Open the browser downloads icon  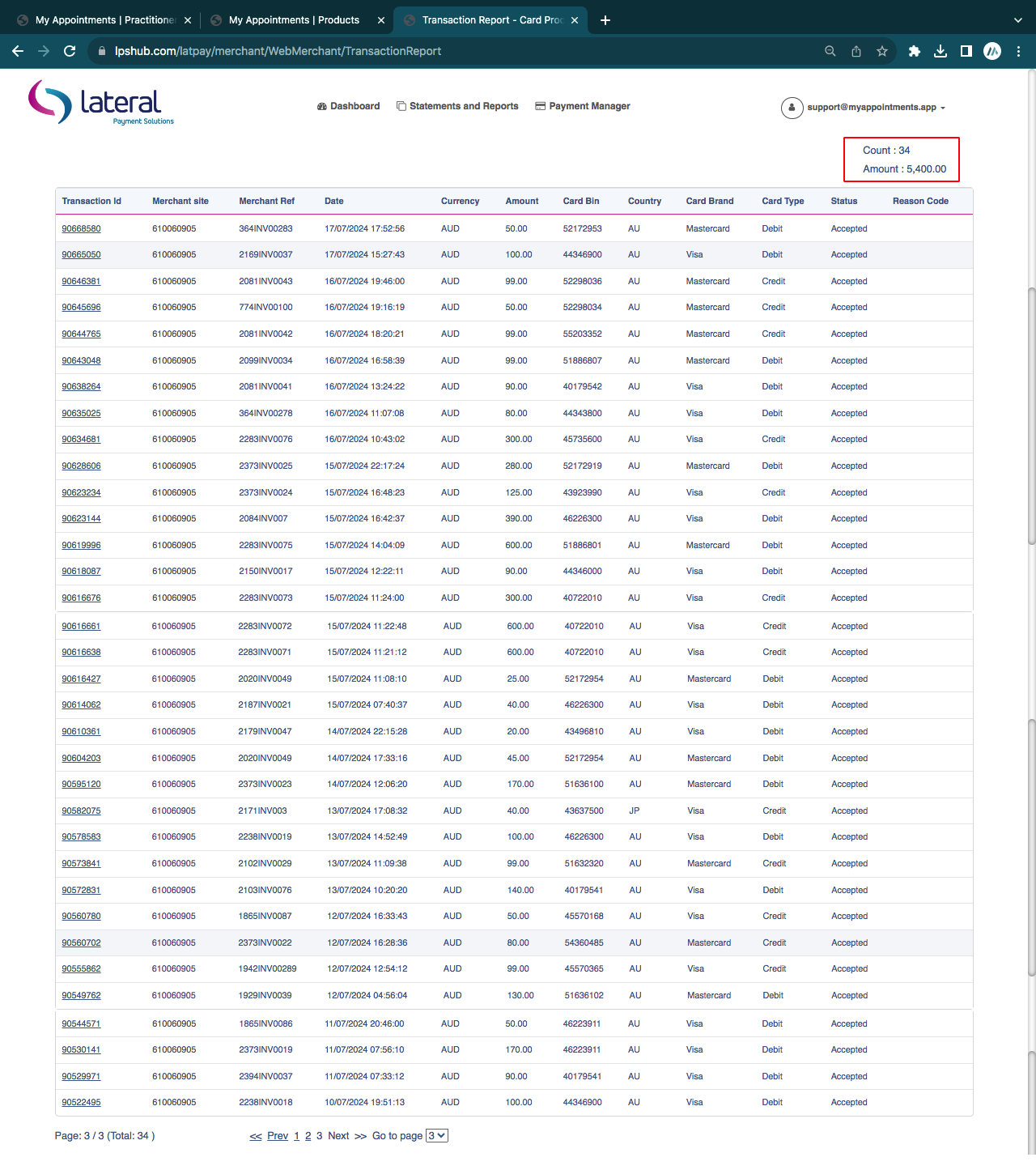pos(940,51)
